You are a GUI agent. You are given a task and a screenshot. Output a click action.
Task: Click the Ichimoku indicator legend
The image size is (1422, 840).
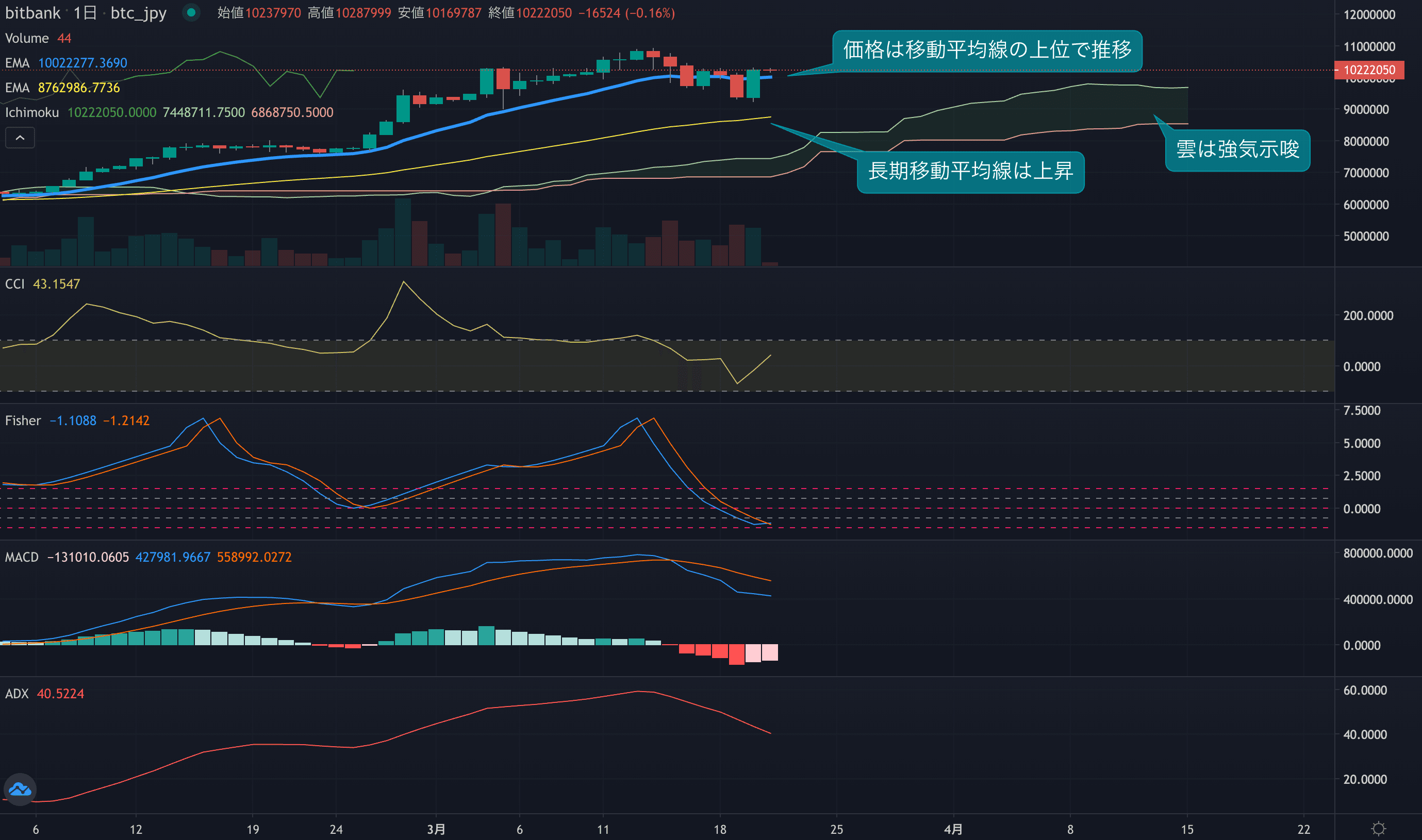pyautogui.click(x=32, y=113)
